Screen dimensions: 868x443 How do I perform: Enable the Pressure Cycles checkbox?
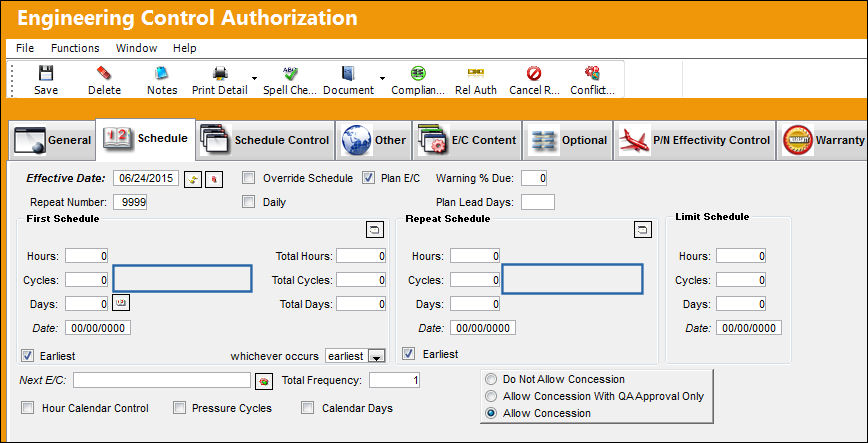(x=179, y=408)
